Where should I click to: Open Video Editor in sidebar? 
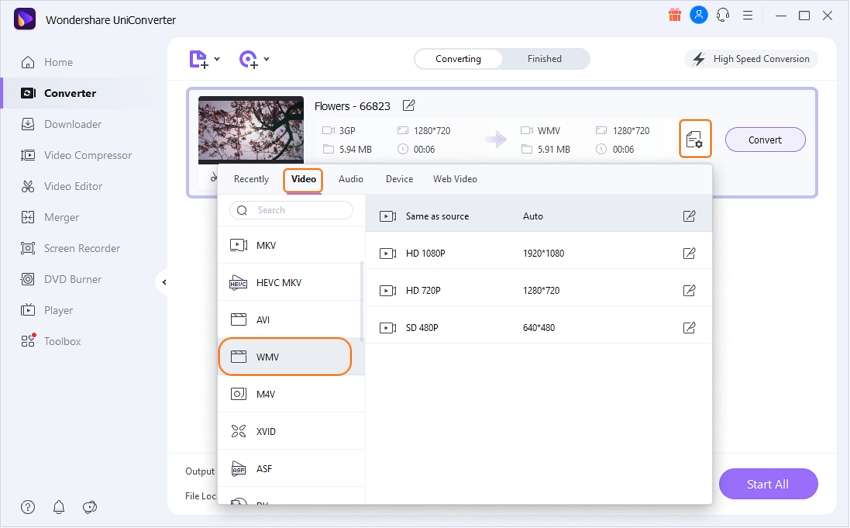coord(61,186)
